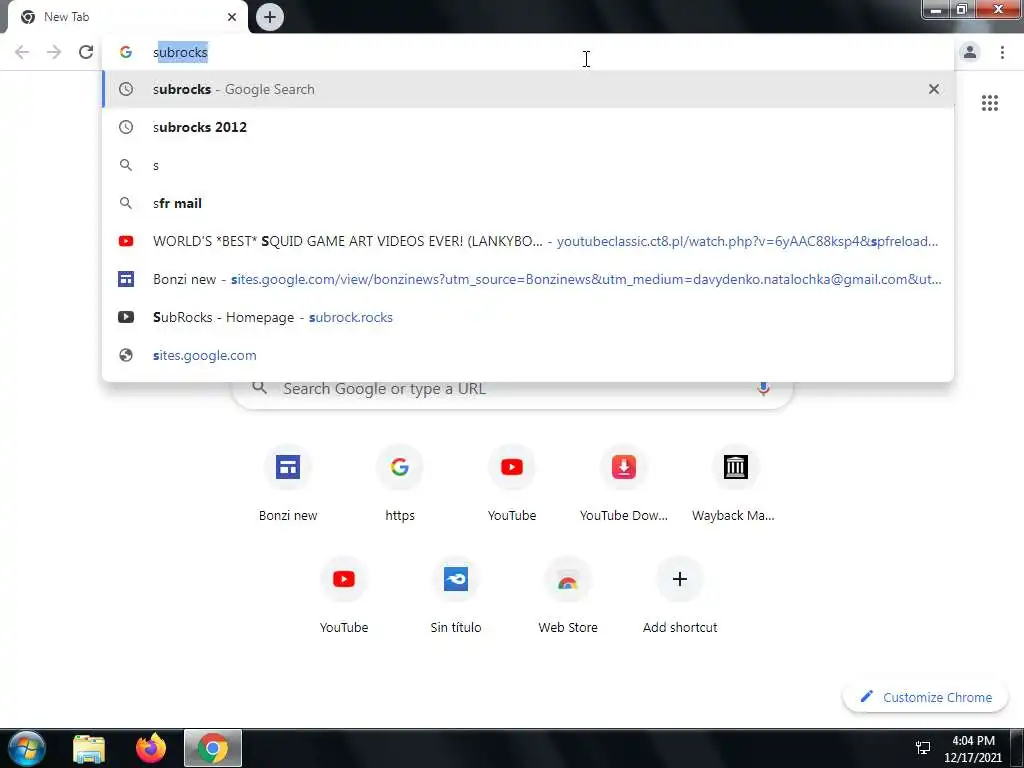Open the second-row YouTube shortcut
The width and height of the screenshot is (1024, 768).
coord(344,596)
